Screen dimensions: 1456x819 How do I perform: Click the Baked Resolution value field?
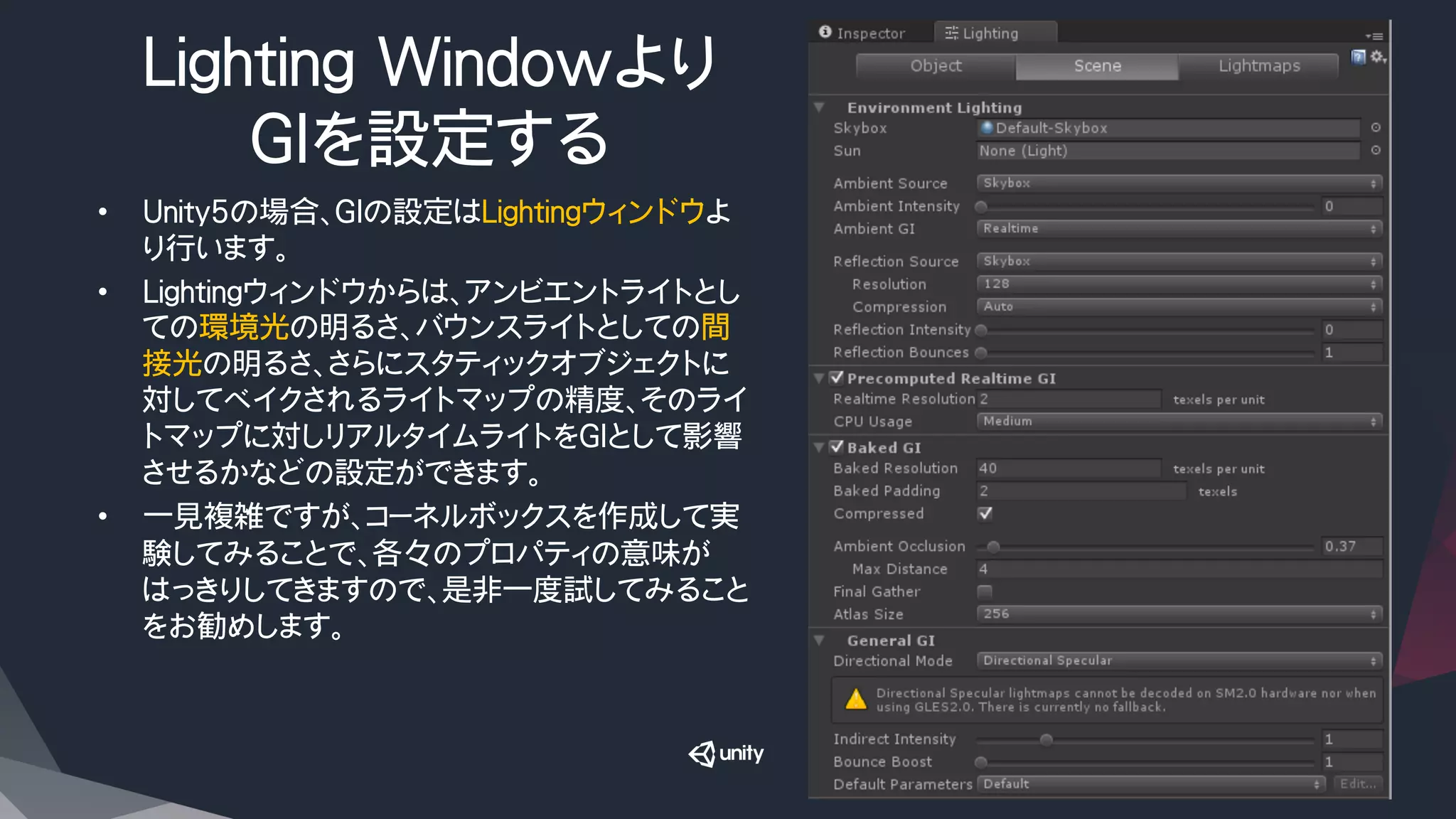point(1069,468)
